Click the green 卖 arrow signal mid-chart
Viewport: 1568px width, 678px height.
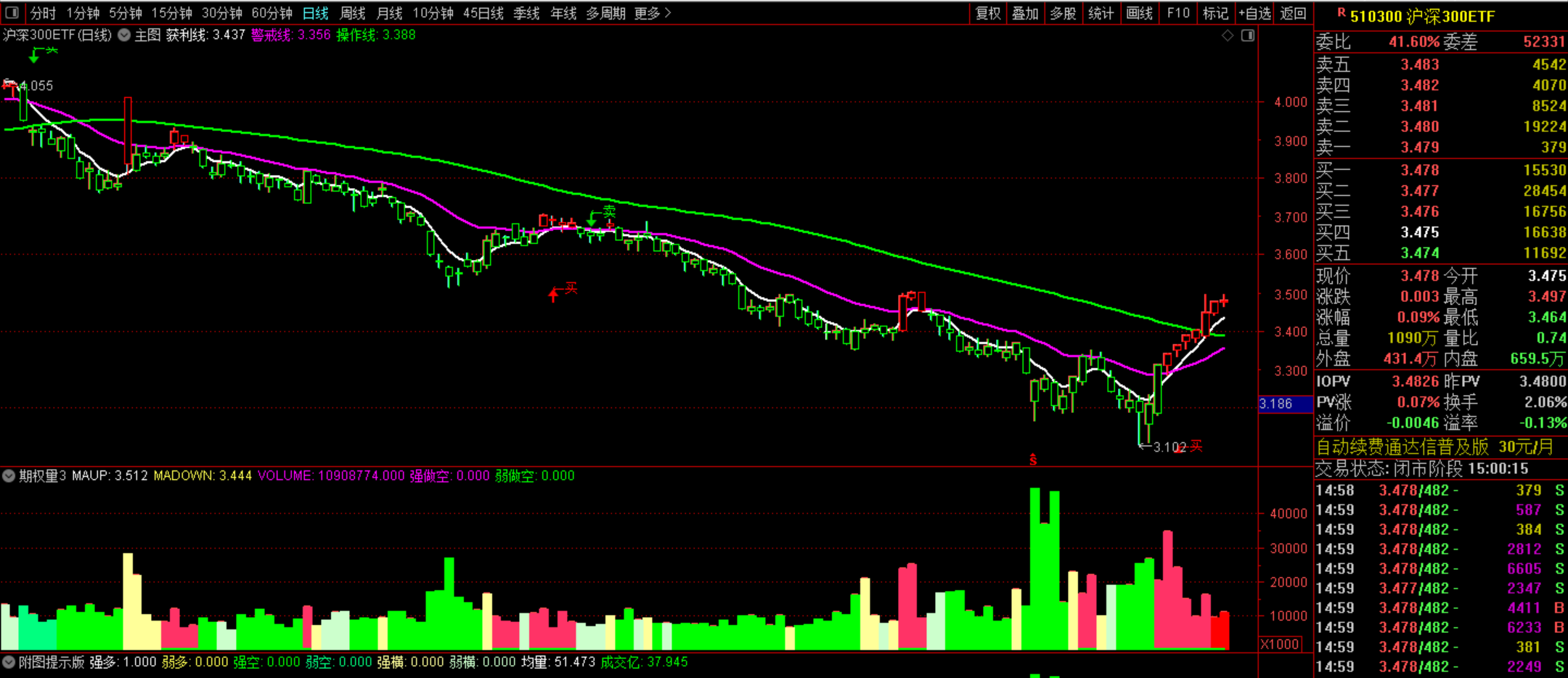(593, 216)
